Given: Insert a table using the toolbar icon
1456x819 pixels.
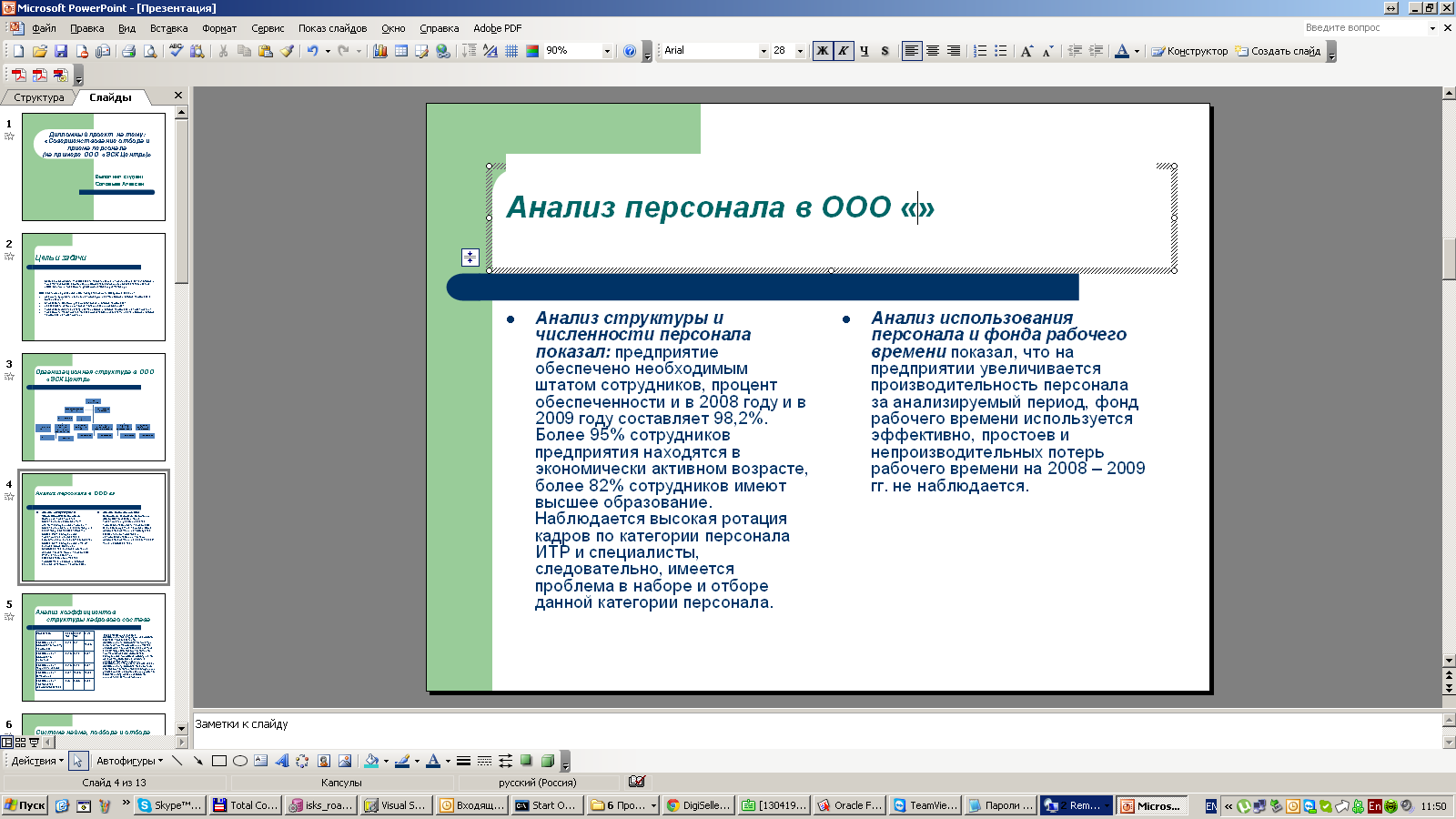Looking at the screenshot, I should pos(401,51).
